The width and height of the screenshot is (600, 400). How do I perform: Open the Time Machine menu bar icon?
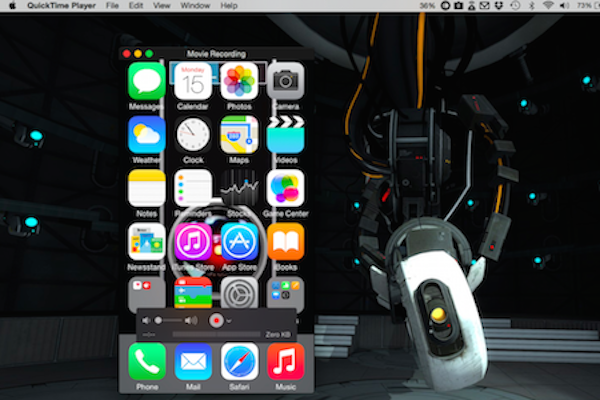[x=515, y=6]
